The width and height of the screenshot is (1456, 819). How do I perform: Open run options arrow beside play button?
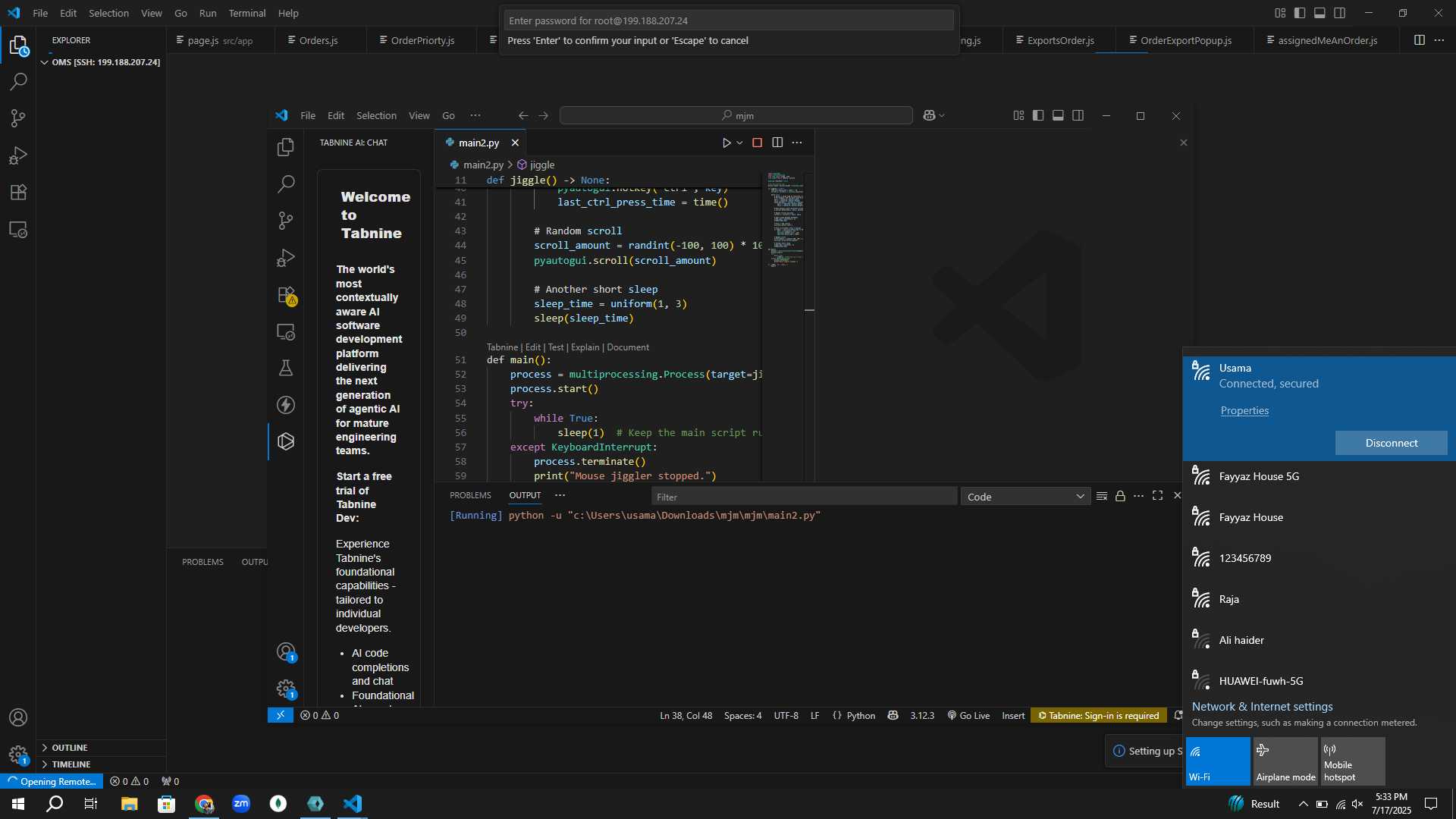740,143
